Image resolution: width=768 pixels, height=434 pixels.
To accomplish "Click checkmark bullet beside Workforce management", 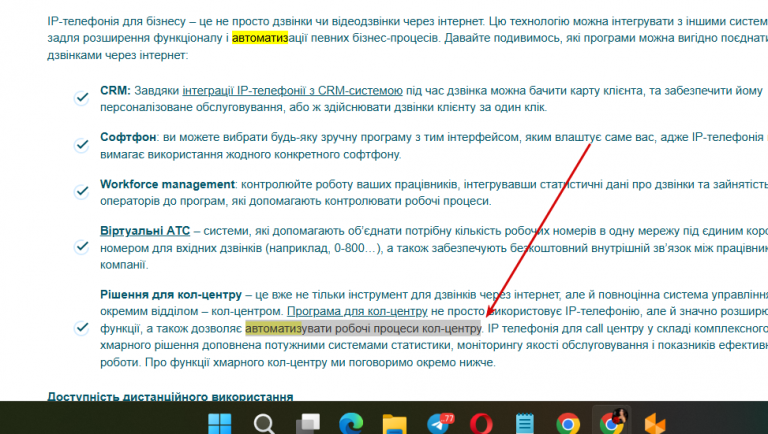I will click(x=81, y=192).
